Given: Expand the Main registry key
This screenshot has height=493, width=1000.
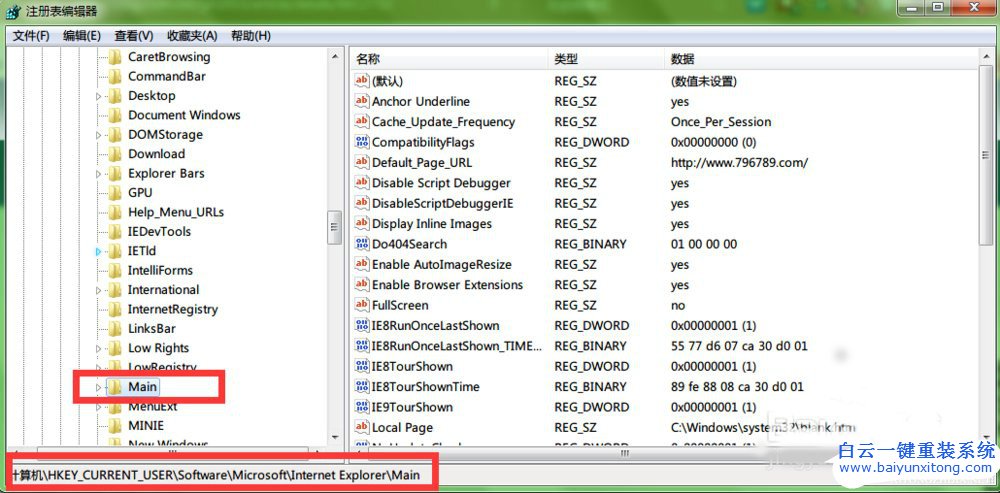Looking at the screenshot, I should [99, 387].
